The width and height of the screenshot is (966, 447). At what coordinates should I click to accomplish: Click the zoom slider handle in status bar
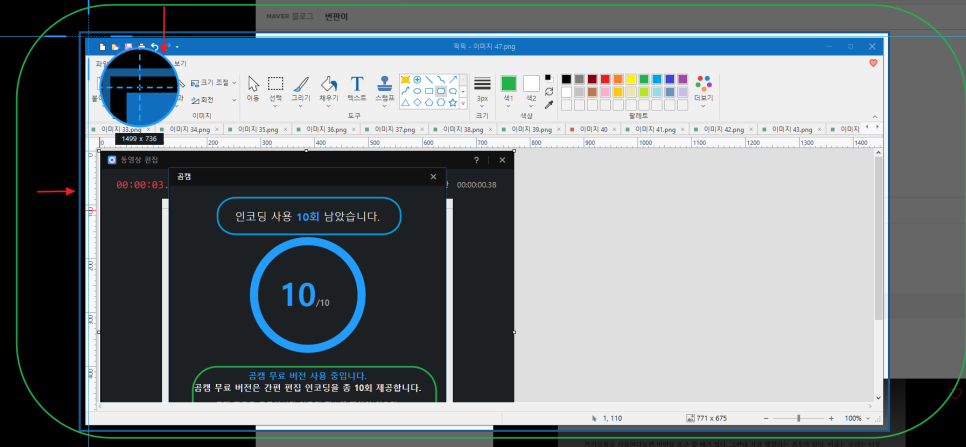click(x=798, y=418)
